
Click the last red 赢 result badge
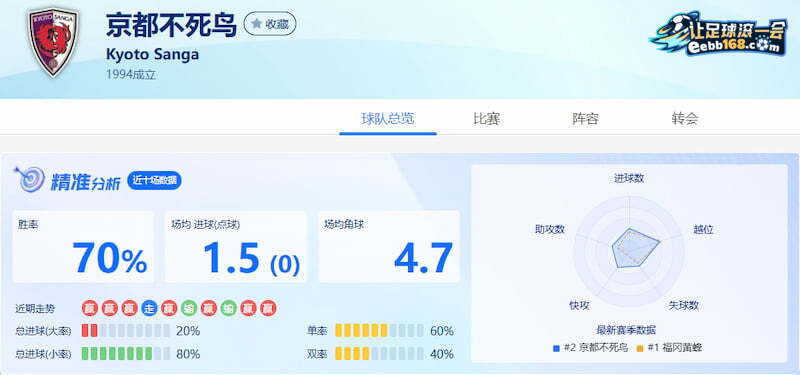pos(268,309)
